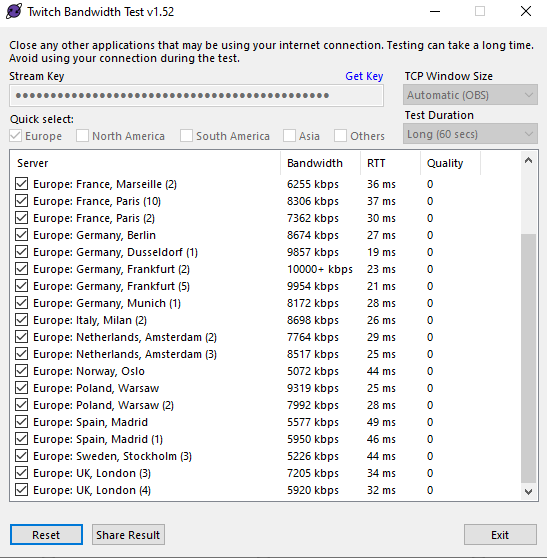Click the scrollbar up arrow
The width and height of the screenshot is (547, 558).
click(528, 160)
